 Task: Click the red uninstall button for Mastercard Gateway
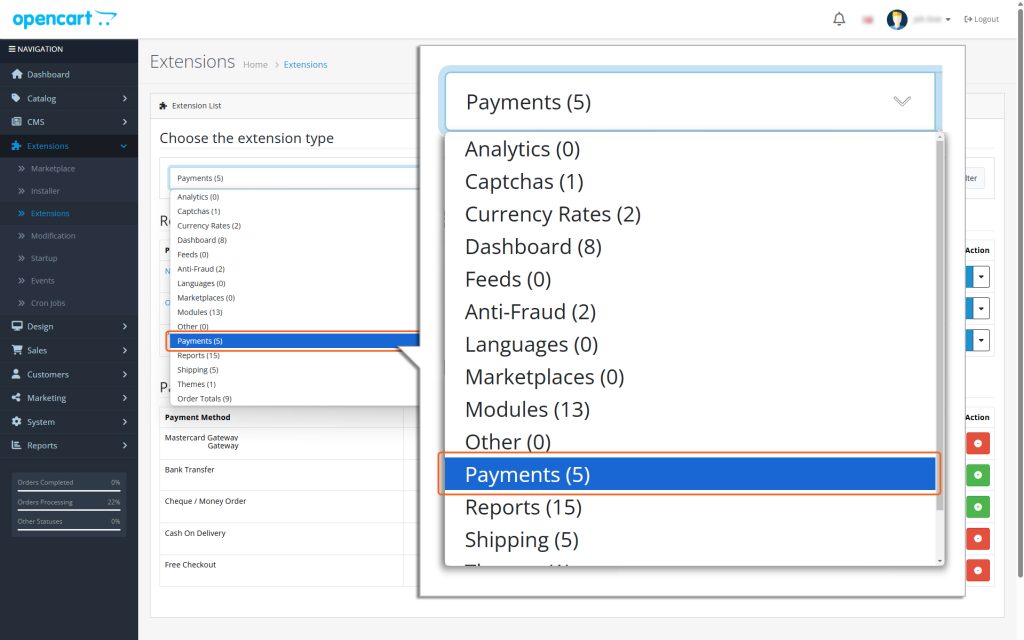978,443
